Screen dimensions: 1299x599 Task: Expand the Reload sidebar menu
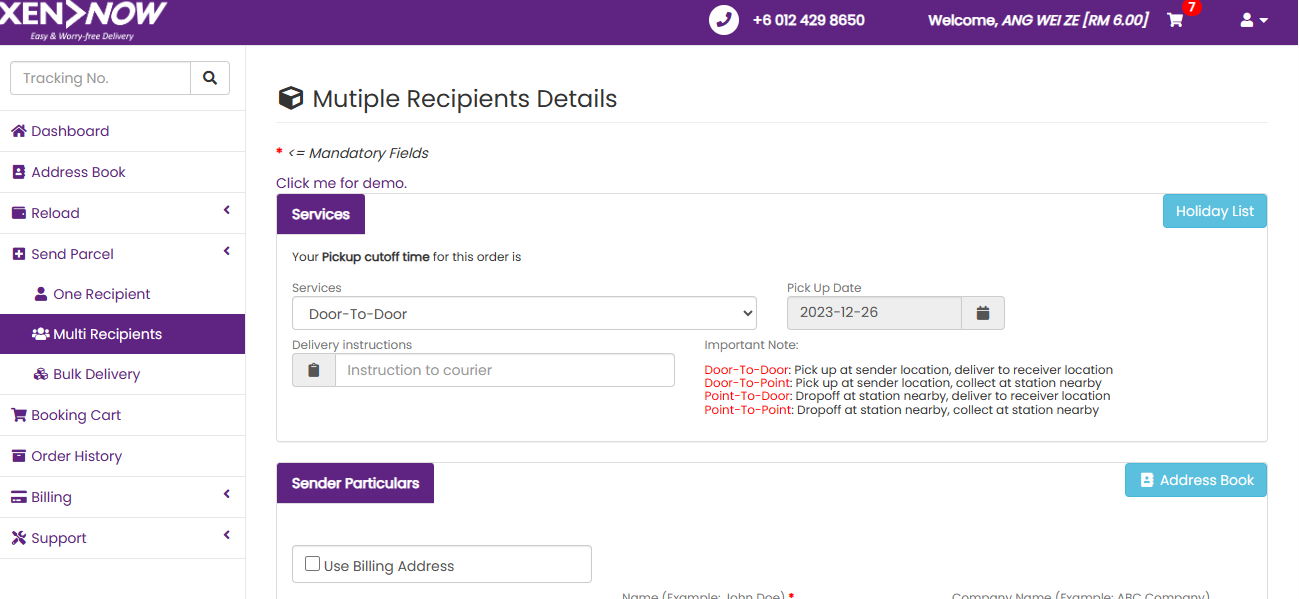122,213
